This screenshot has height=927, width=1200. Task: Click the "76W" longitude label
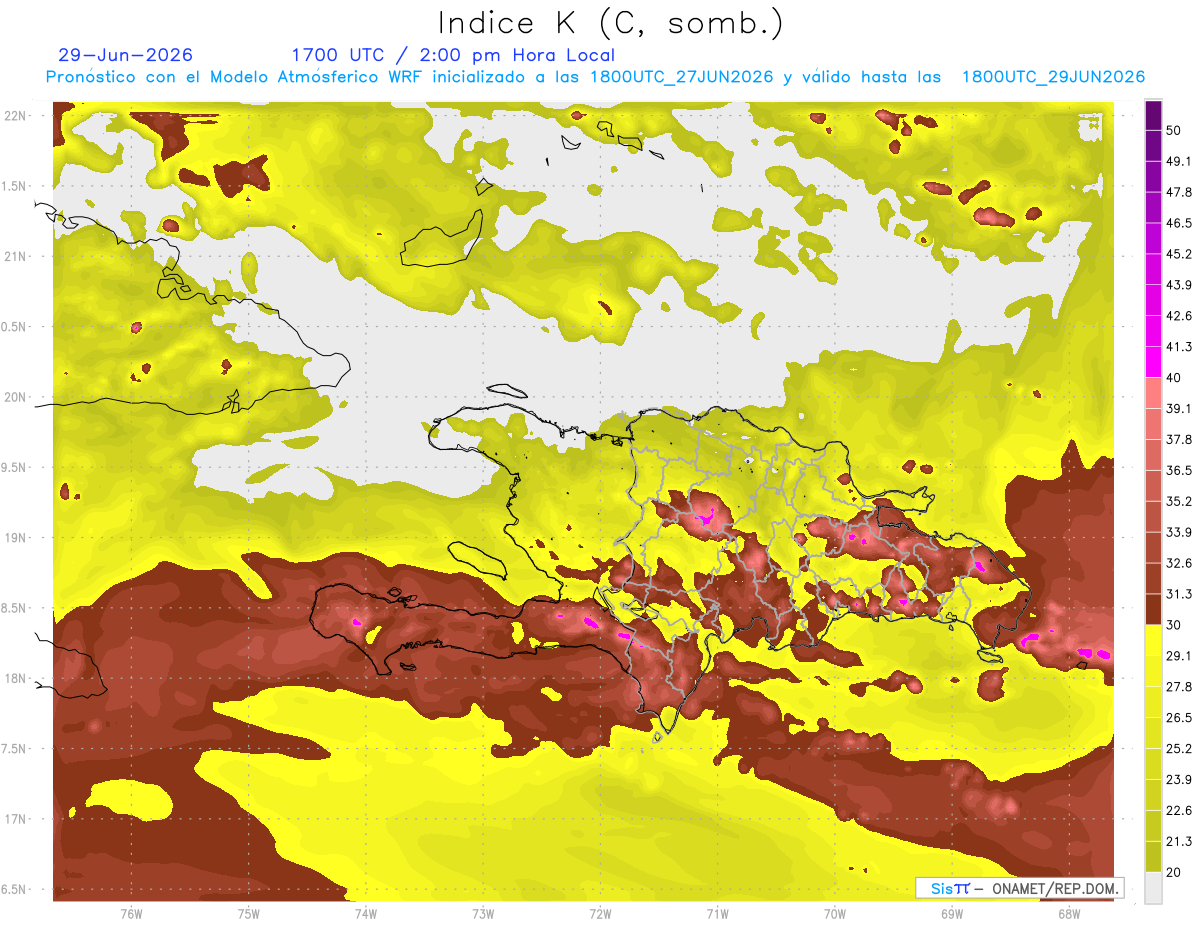131,914
